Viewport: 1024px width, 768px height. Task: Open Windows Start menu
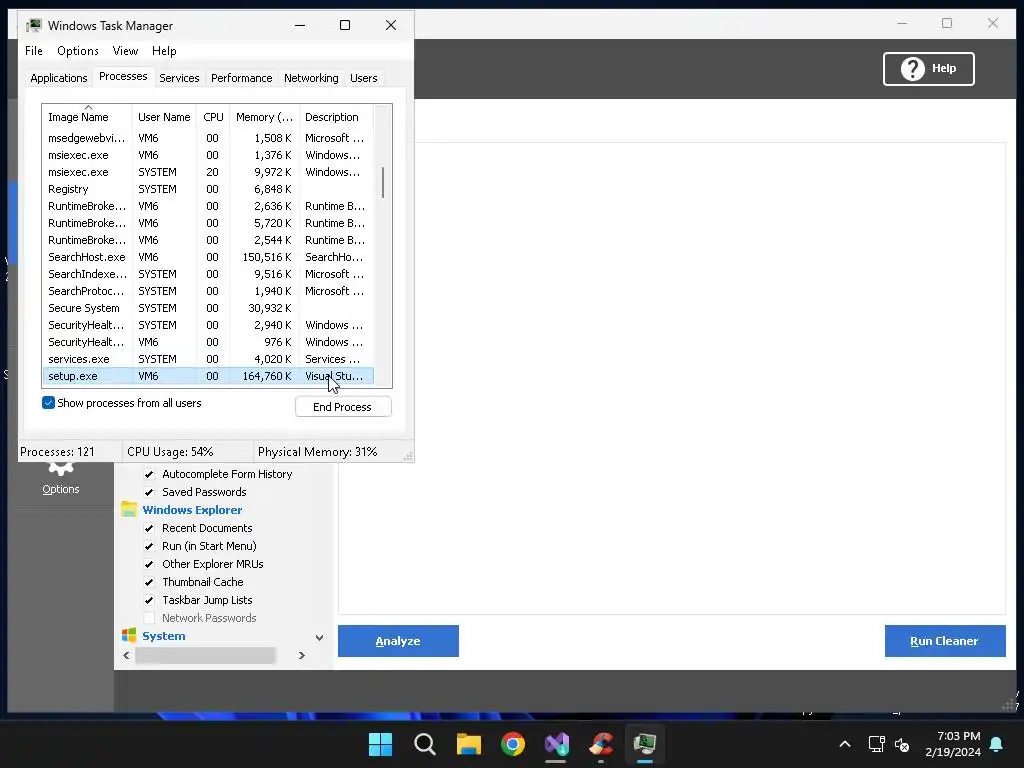point(380,744)
